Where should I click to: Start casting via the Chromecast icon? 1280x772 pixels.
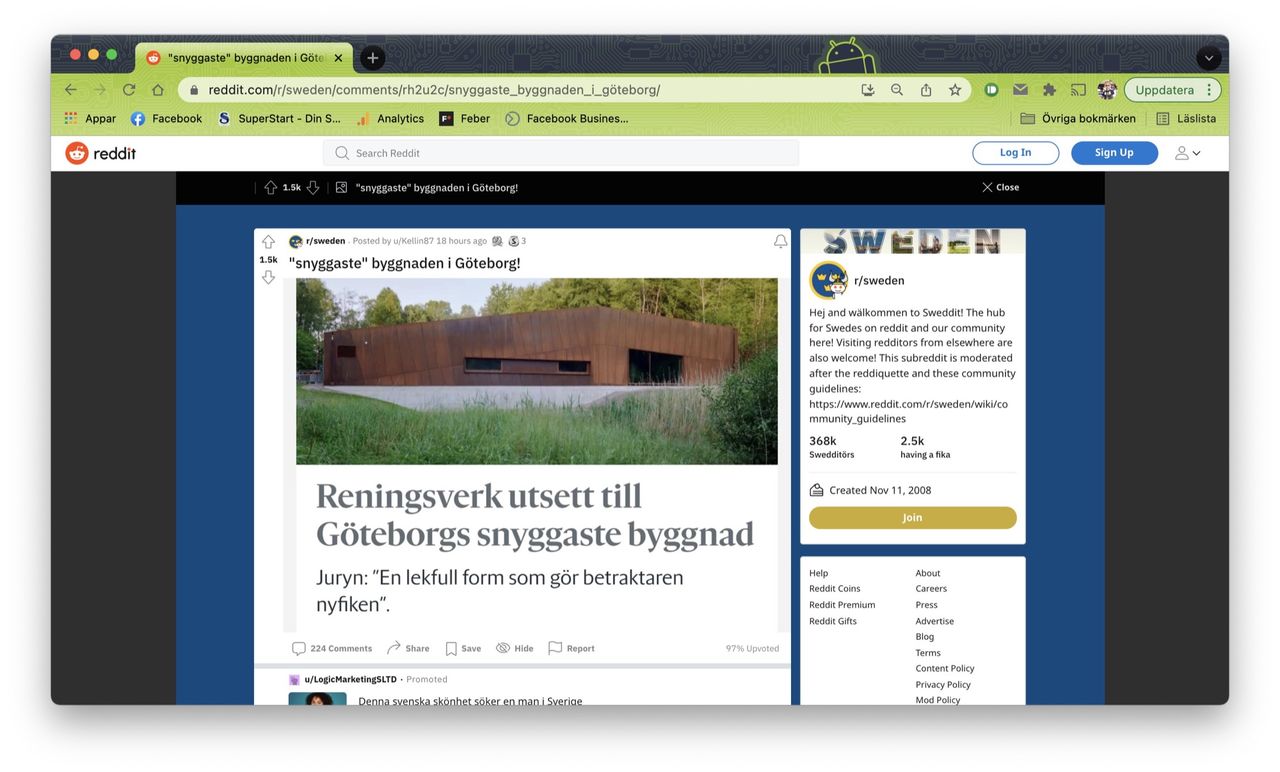pos(1078,89)
